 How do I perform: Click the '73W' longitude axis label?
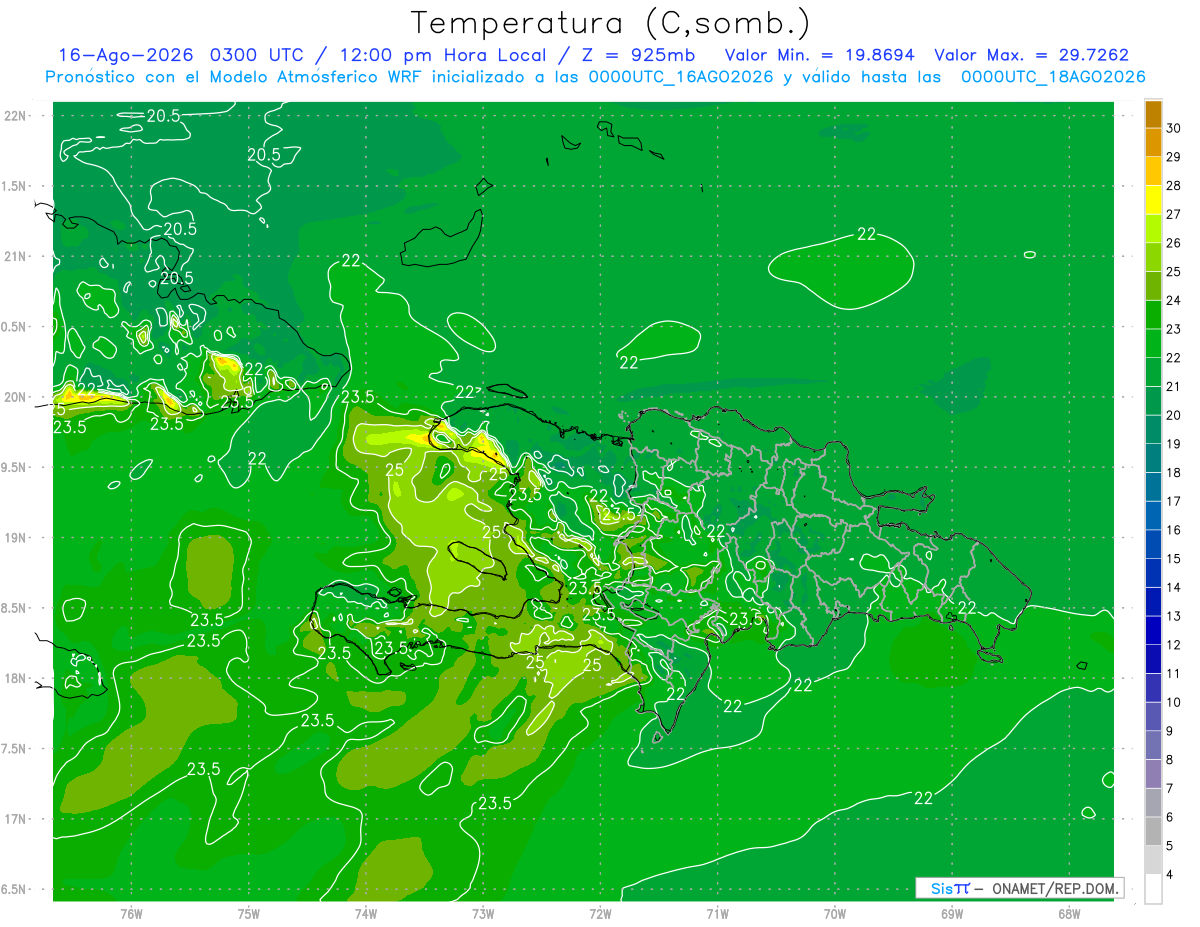click(x=483, y=914)
